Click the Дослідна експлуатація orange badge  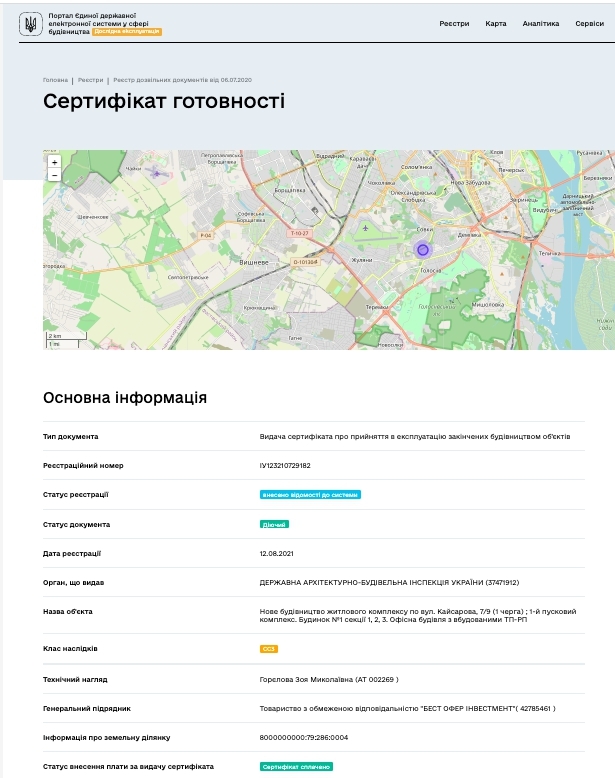tap(127, 31)
